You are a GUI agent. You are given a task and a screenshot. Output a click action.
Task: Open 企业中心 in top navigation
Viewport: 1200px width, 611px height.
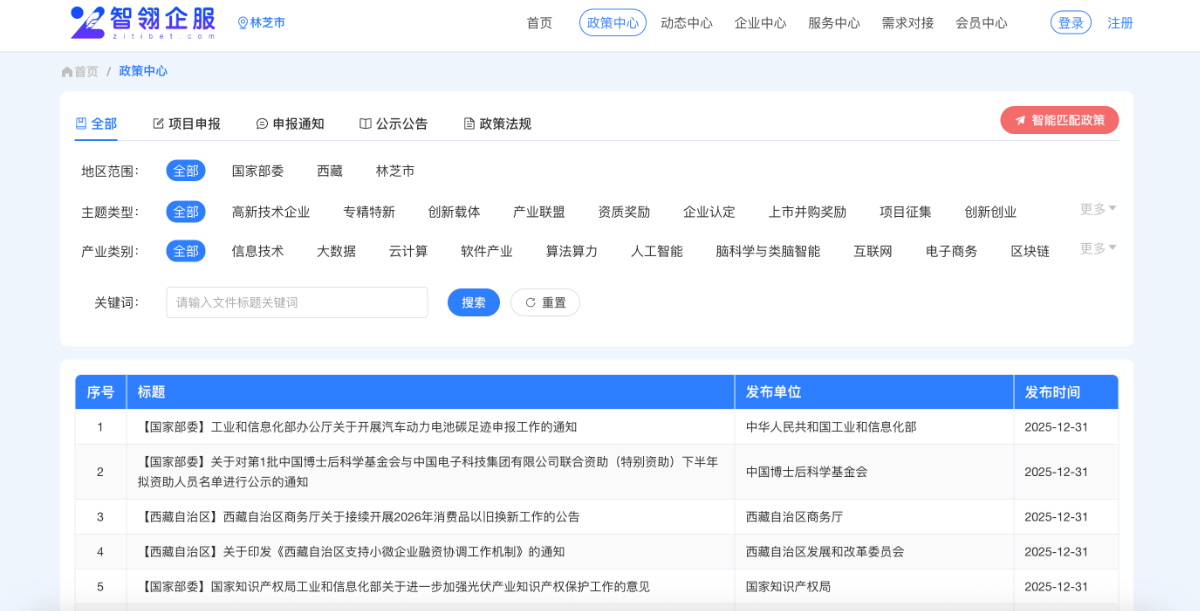760,23
